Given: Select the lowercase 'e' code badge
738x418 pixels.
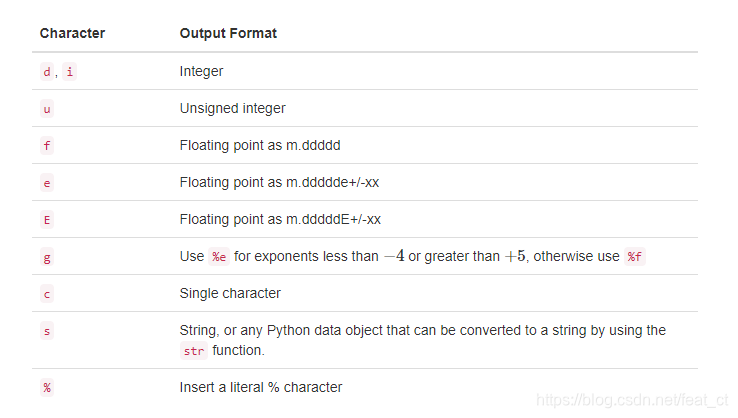Looking at the screenshot, I should point(47,183).
